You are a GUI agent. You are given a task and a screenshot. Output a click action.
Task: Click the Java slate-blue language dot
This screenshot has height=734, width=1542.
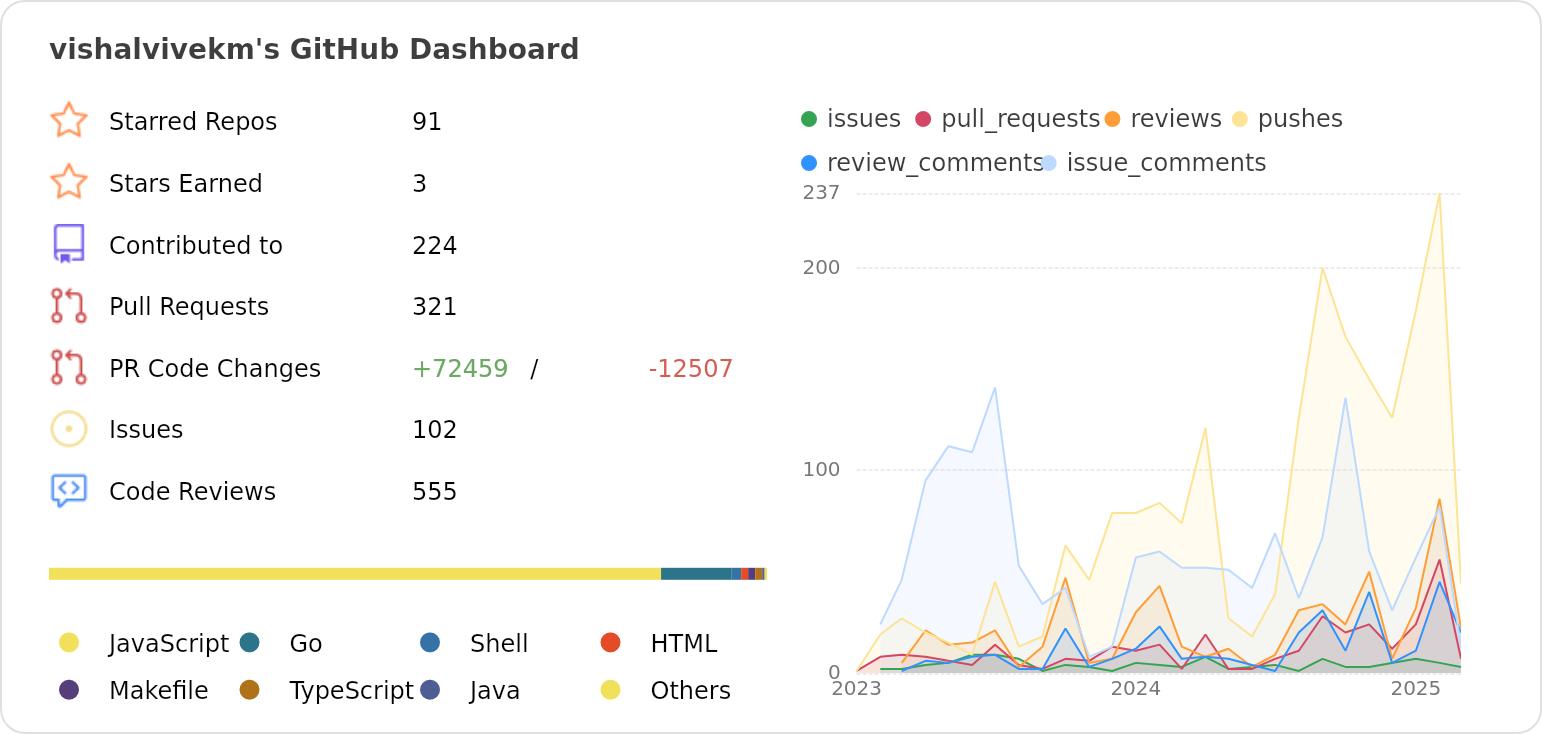pos(430,689)
